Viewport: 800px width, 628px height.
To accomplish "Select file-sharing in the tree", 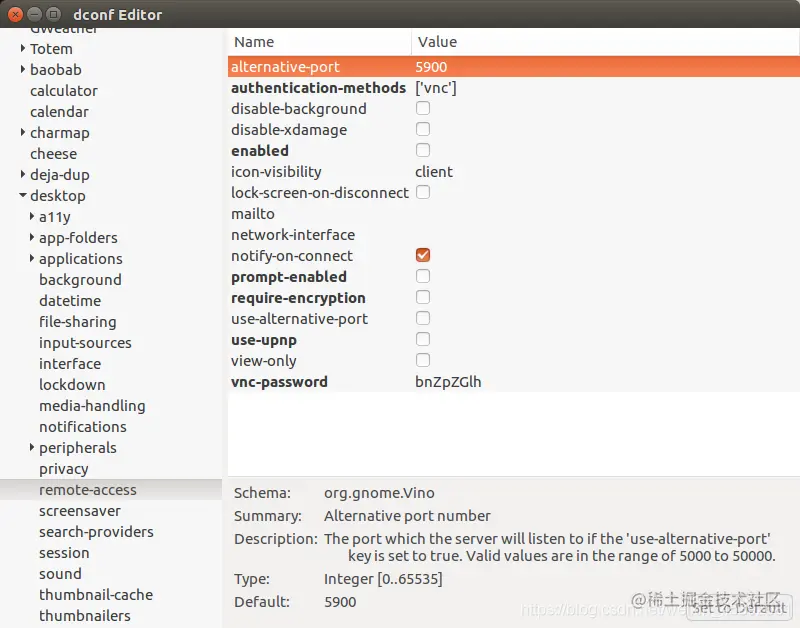I will 78,322.
